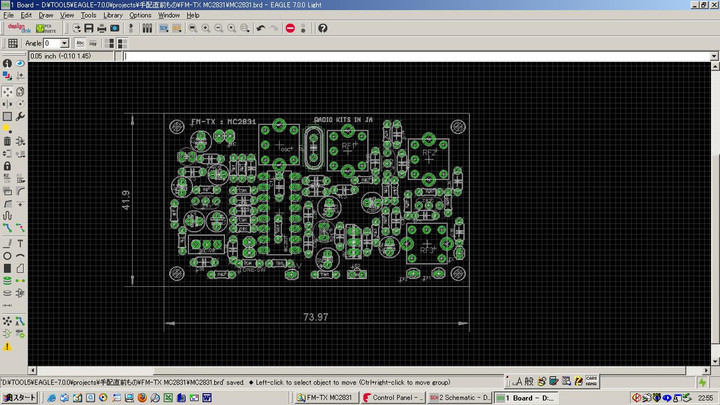The height and width of the screenshot is (405, 720).
Task: Click the red Stop command icon
Action: tap(290, 28)
